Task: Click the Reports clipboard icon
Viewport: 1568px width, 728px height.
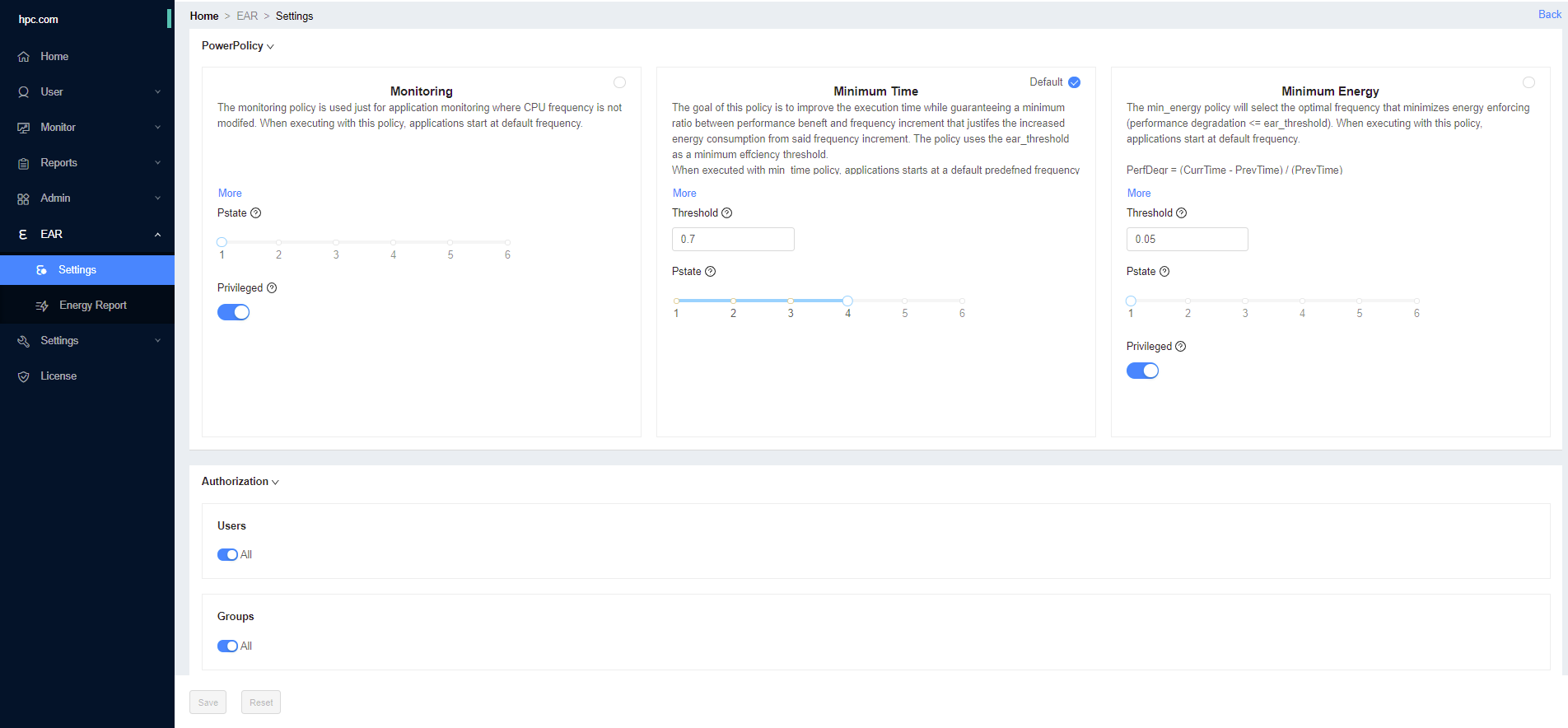Action: 24,163
